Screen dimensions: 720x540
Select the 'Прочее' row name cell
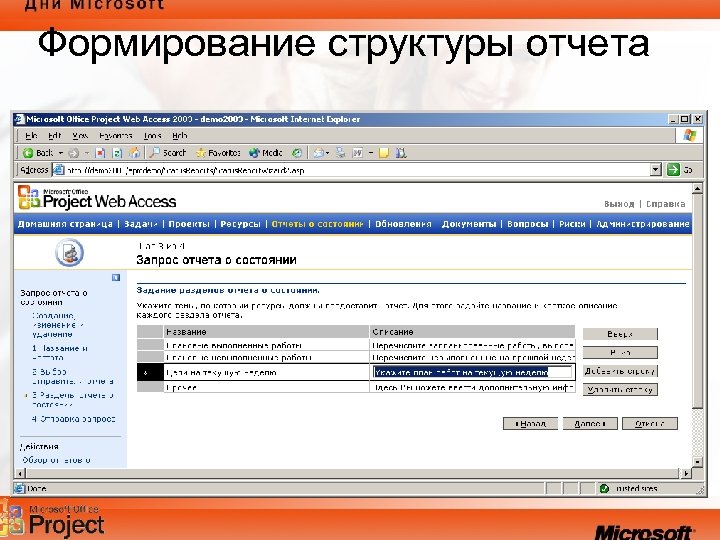point(266,388)
